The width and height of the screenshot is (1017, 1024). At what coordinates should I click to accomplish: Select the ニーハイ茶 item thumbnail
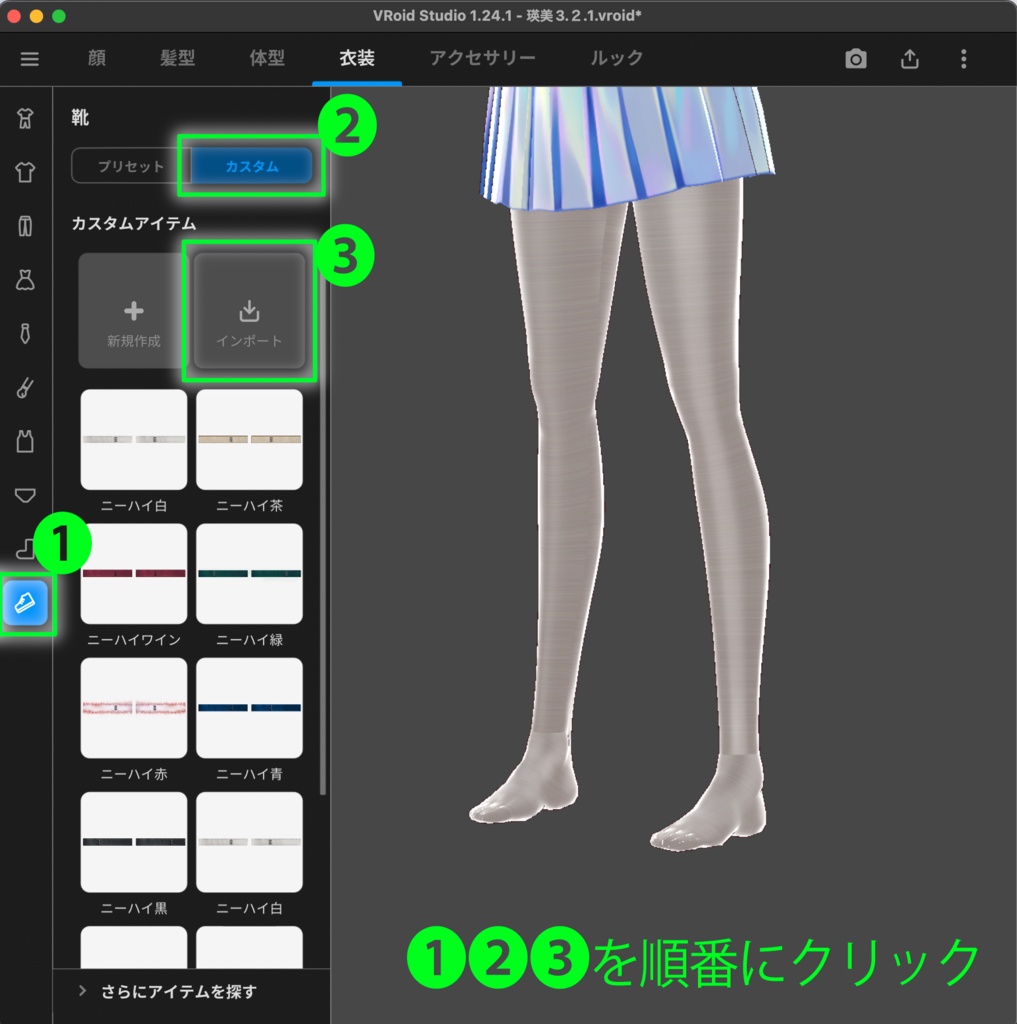pos(249,439)
